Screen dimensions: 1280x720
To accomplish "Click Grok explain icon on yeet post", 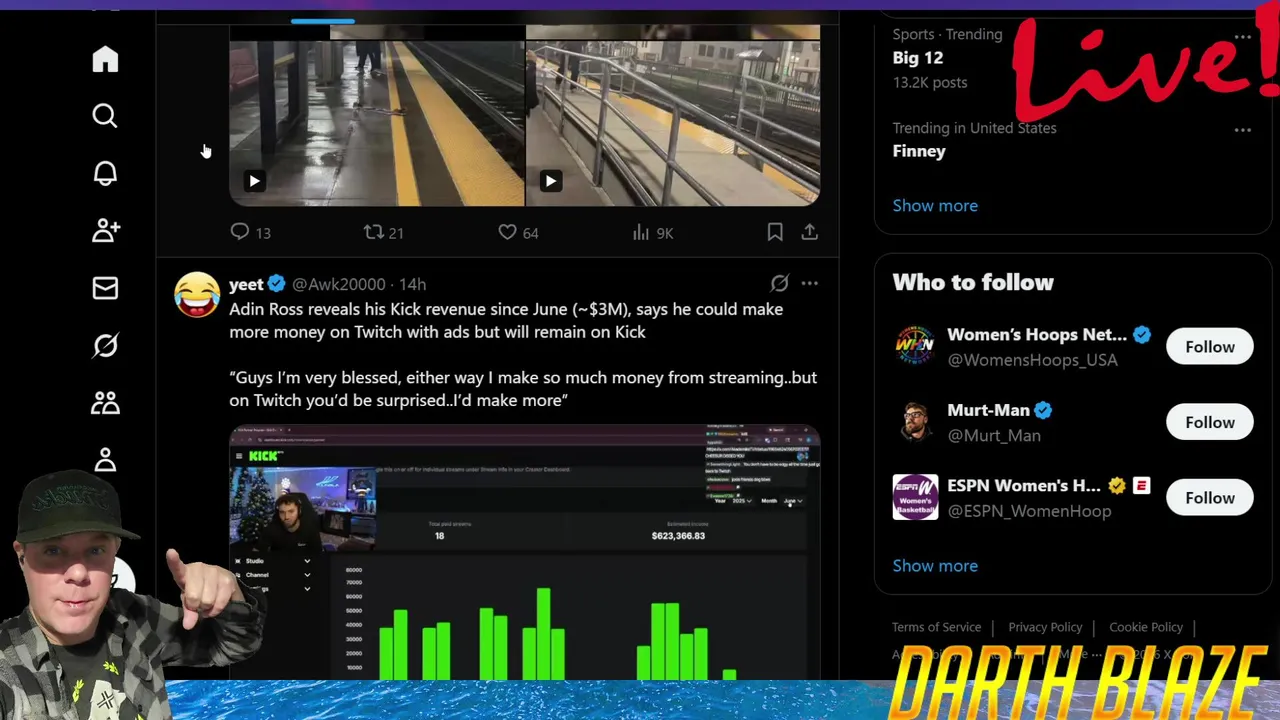I will click(x=779, y=284).
